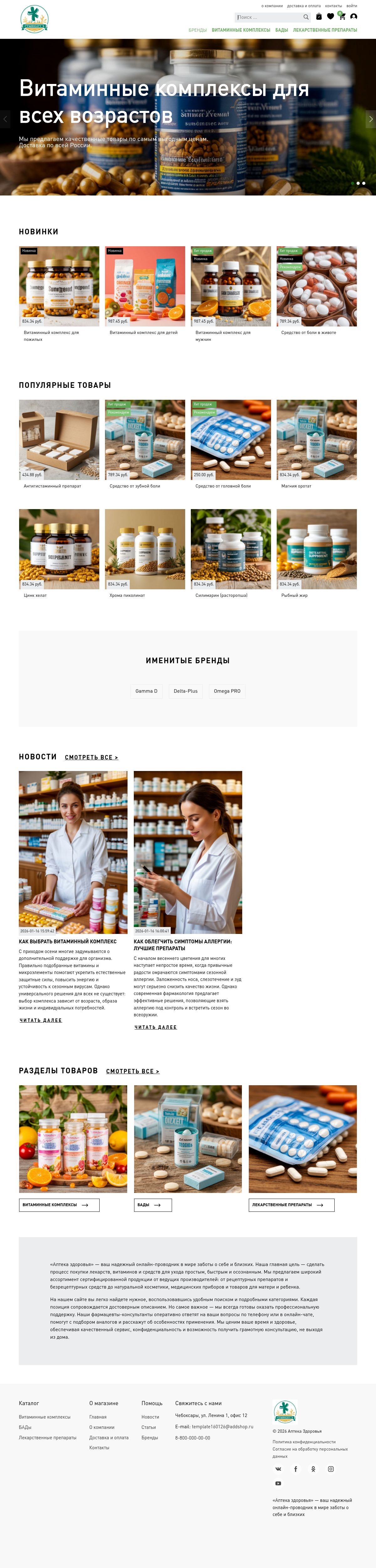Open the БАДЫ menu item
The image size is (376, 1568).
click(x=282, y=30)
